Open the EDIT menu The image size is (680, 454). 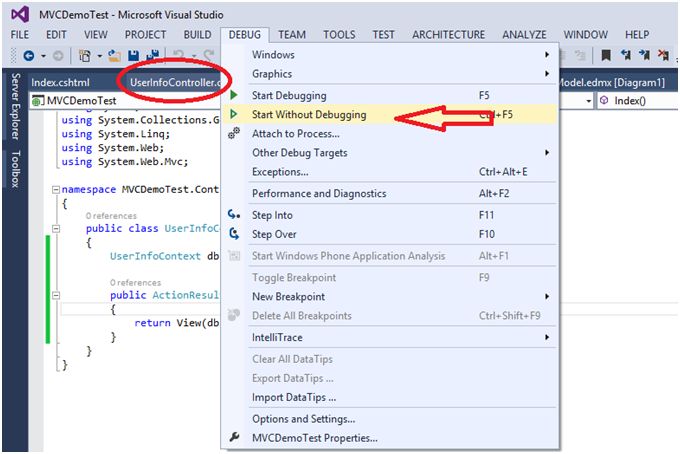[56, 35]
